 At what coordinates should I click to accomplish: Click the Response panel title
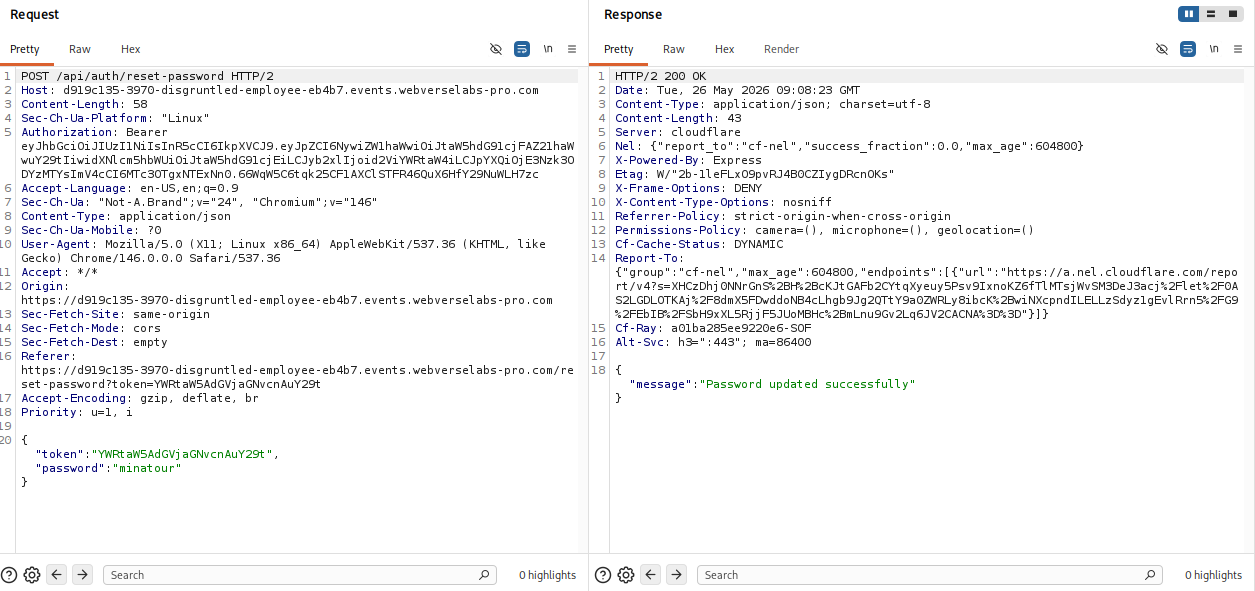[x=633, y=14]
